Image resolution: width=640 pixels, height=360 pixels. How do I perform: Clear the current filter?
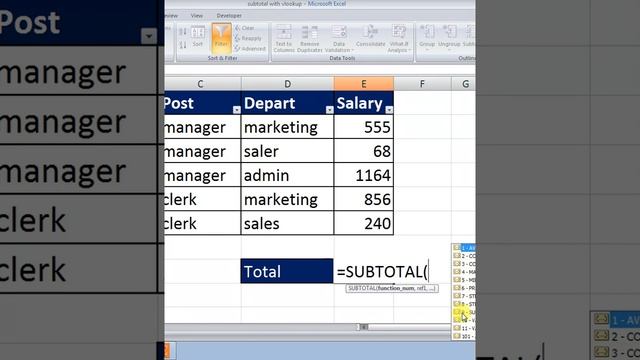pos(244,28)
